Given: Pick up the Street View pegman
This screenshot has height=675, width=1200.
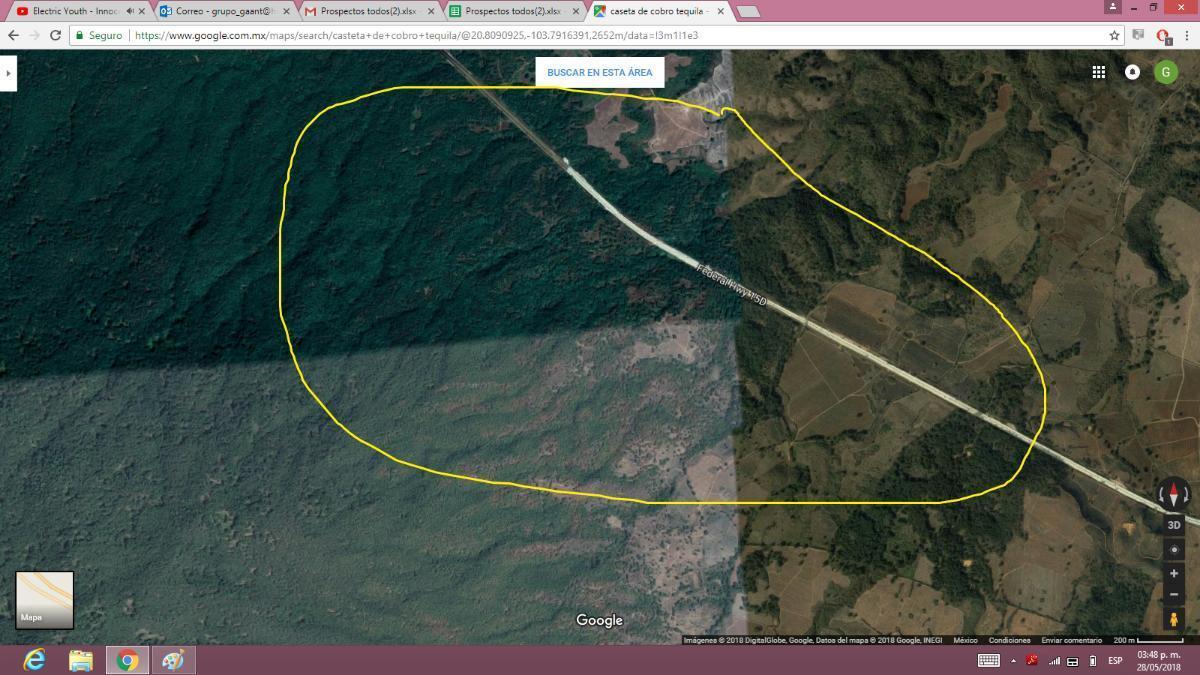Looking at the screenshot, I should (1174, 620).
